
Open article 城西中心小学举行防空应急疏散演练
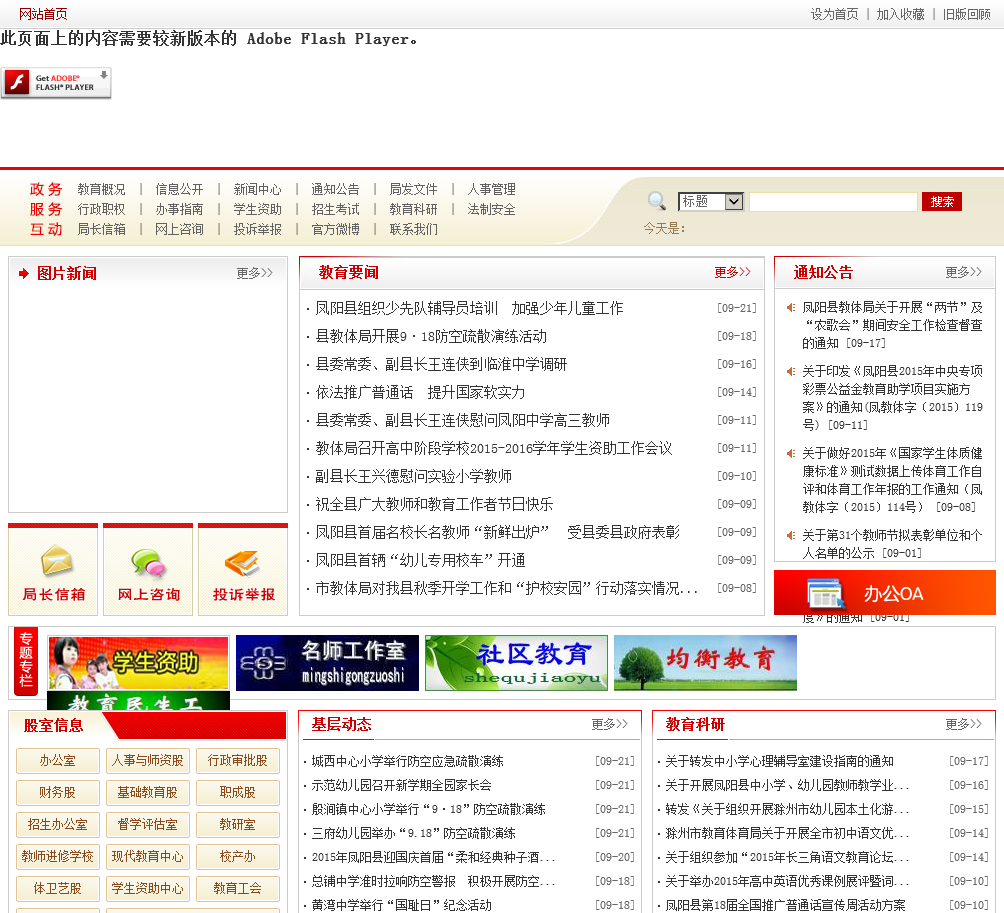pos(407,761)
